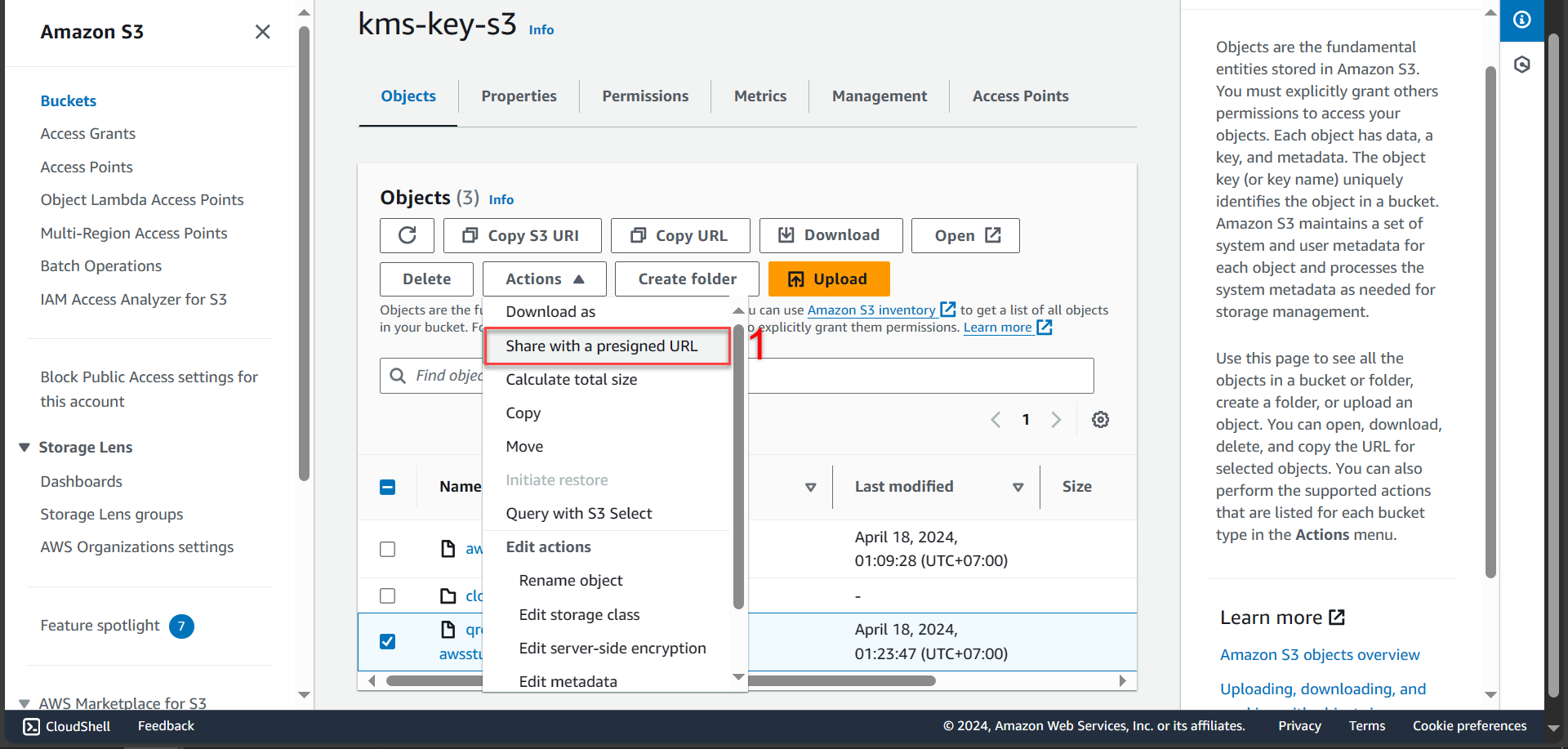The height and width of the screenshot is (749, 1568).
Task: Go to next page chevron
Action: point(1056,419)
